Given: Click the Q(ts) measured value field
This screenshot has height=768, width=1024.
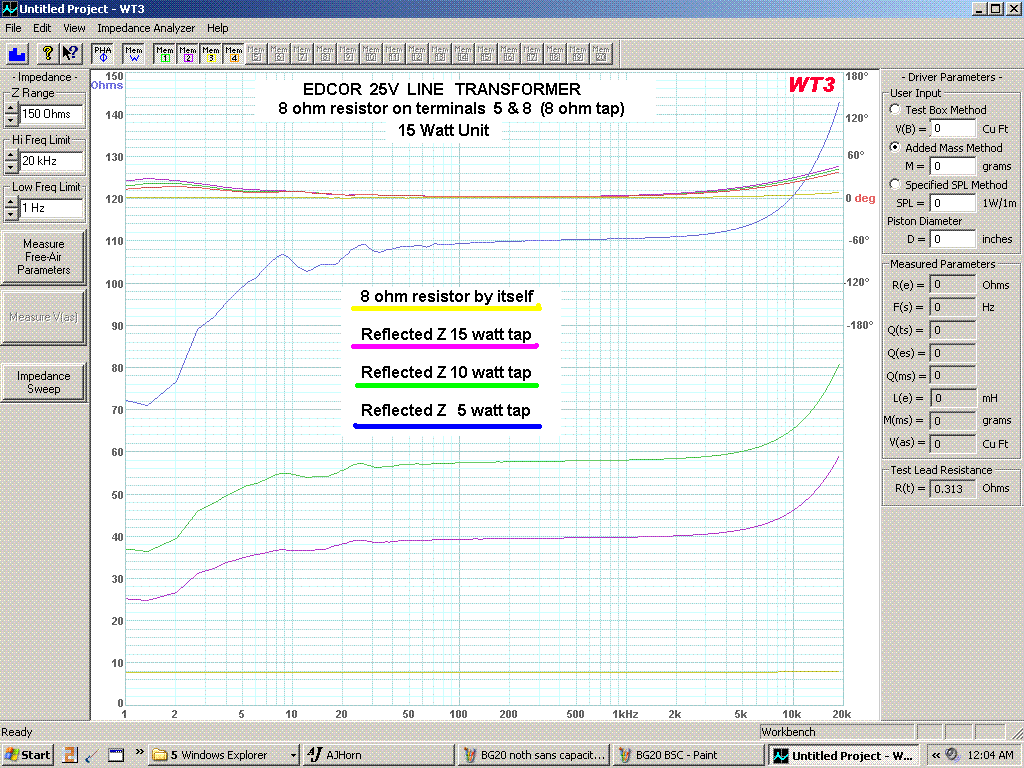Looking at the screenshot, I should (x=953, y=330).
